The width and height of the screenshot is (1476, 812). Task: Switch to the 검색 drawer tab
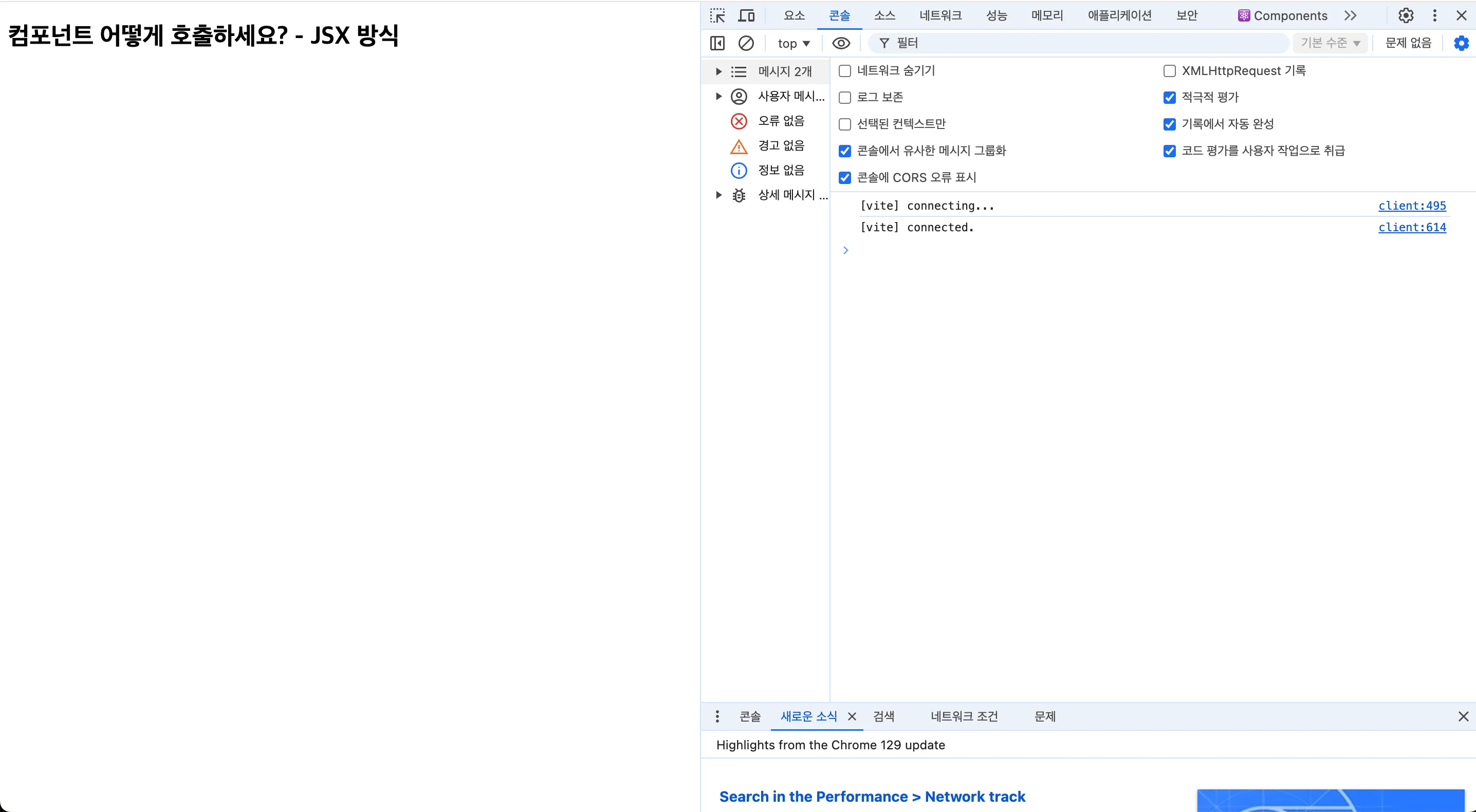[x=883, y=716]
